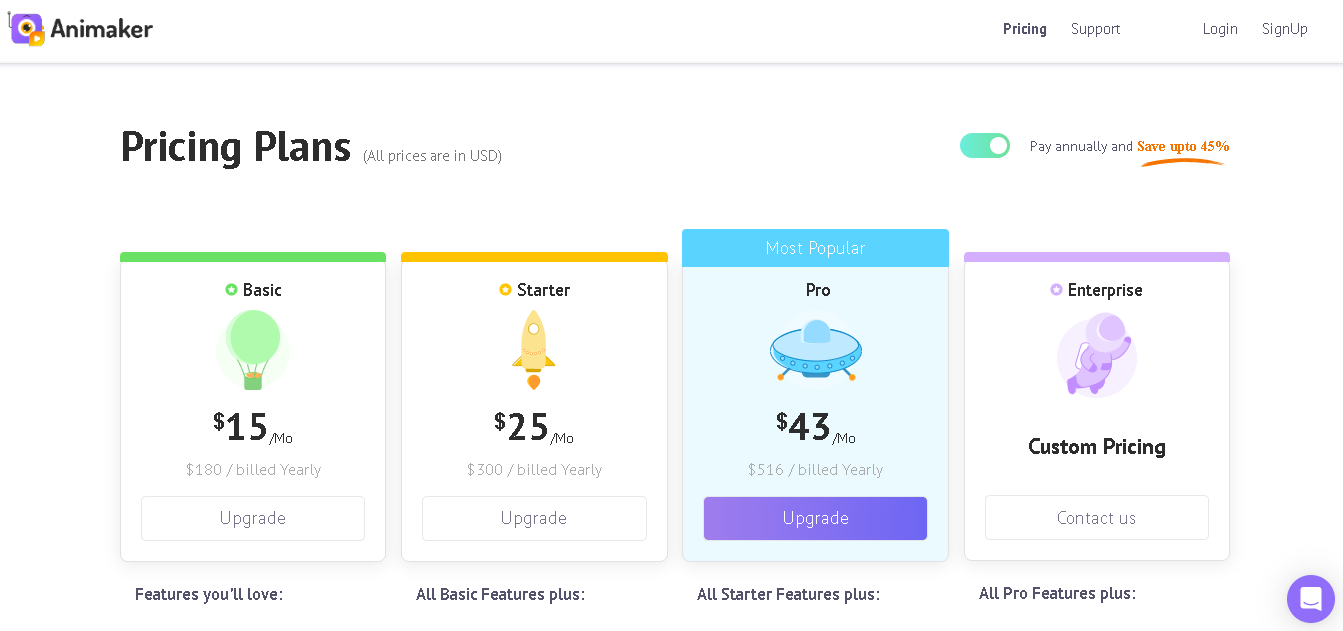Click the bullseye icon beside Basic
Viewport: 1343px width, 631px height.
tap(230, 290)
